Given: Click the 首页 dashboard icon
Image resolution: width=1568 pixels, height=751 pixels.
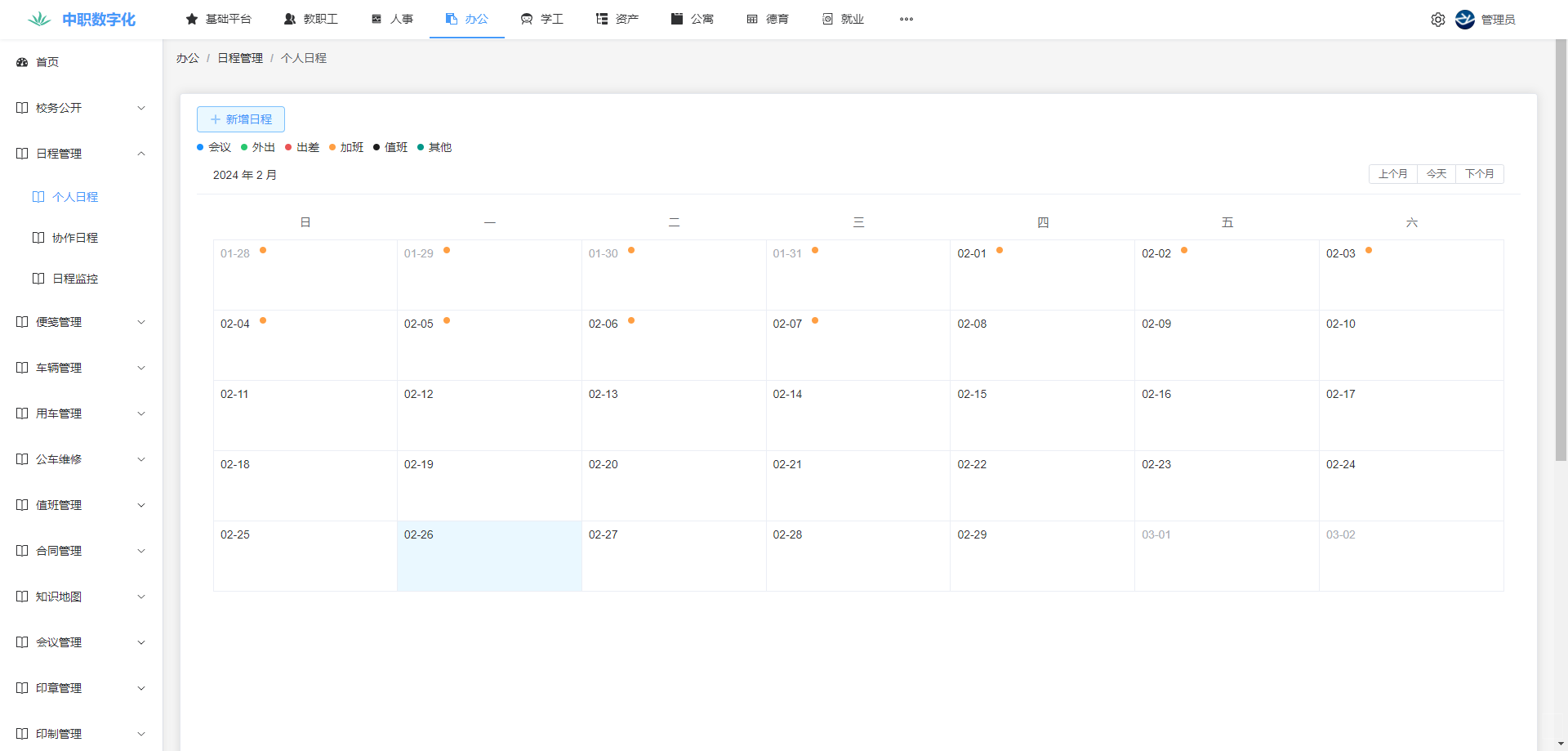Looking at the screenshot, I should [22, 62].
